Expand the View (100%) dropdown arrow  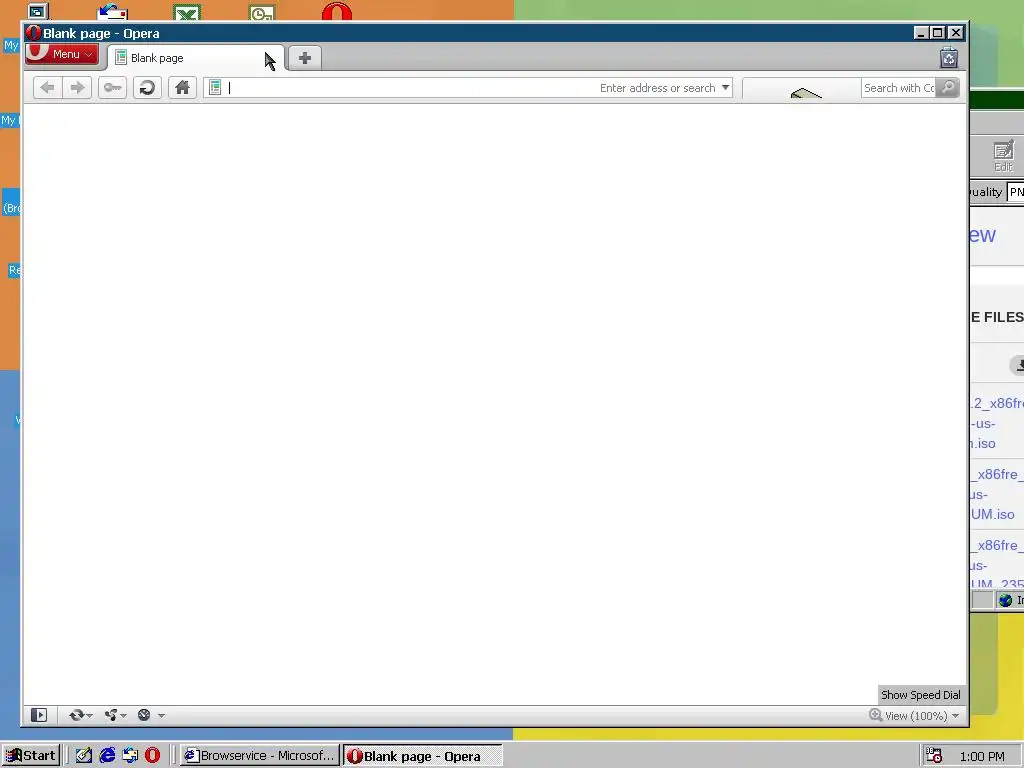tap(955, 716)
